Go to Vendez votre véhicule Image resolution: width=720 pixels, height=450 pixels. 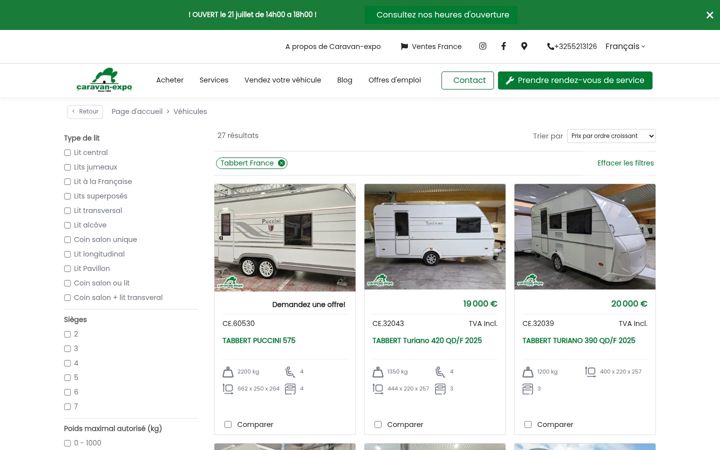coord(282,80)
